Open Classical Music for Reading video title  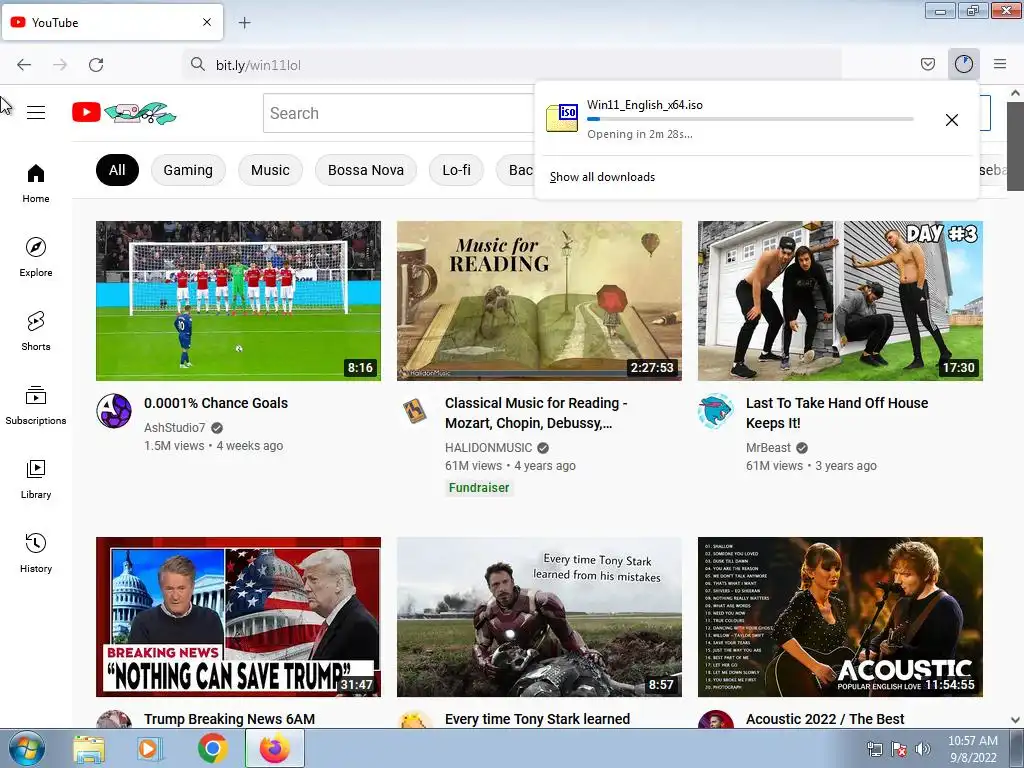click(x=536, y=413)
